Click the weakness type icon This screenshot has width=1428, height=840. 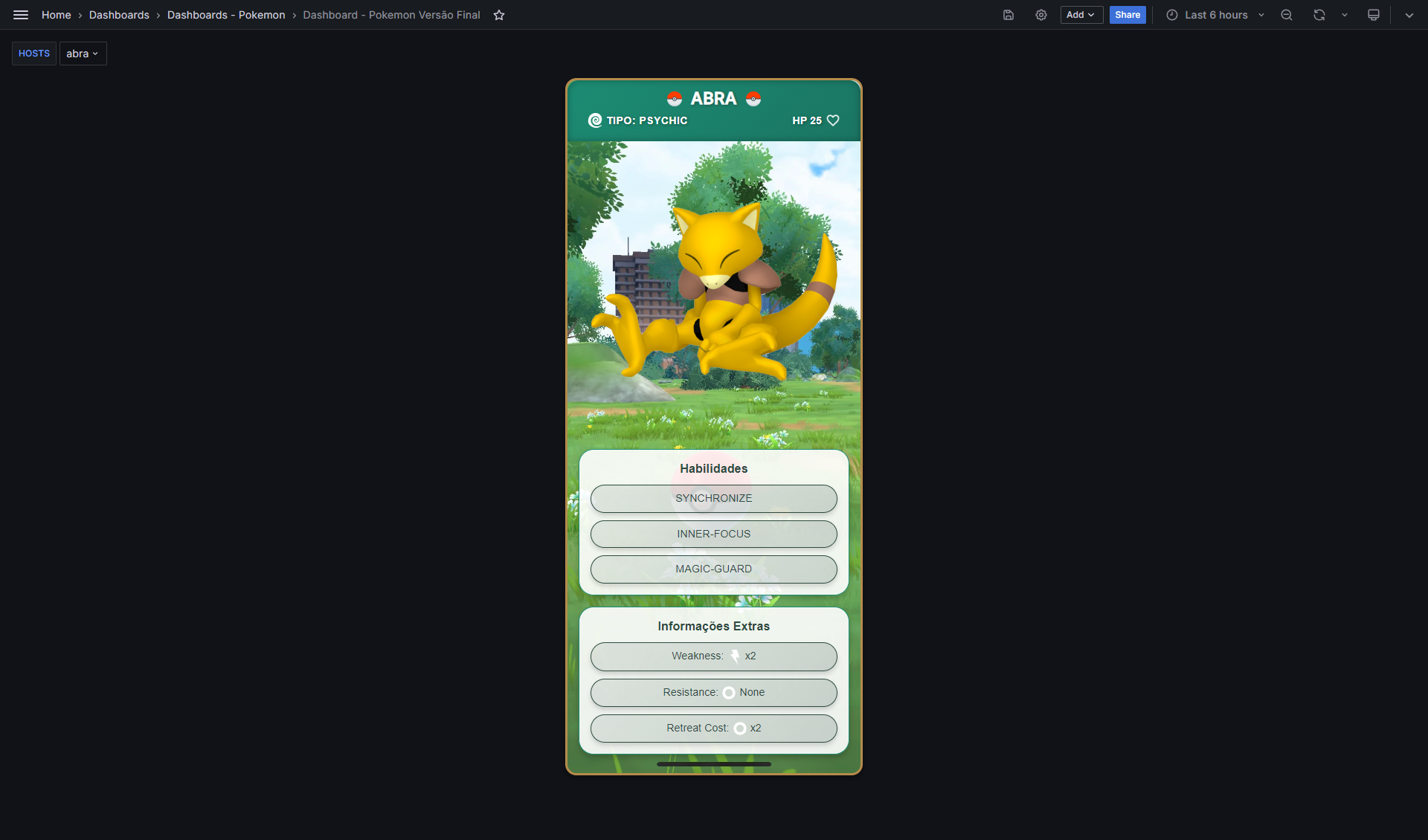pyautogui.click(x=735, y=656)
